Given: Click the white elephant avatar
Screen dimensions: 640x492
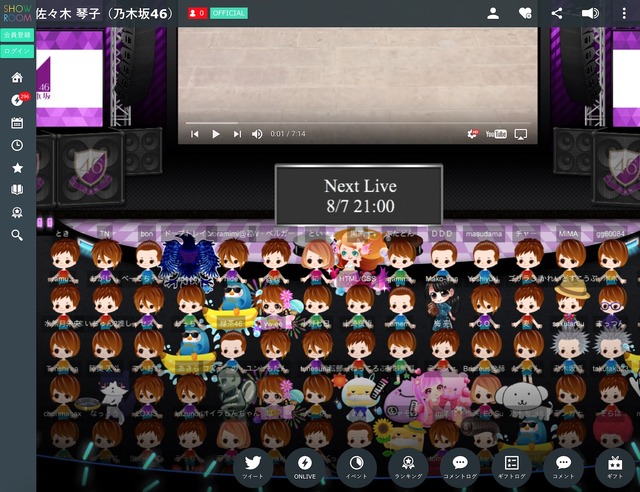Looking at the screenshot, I should (522, 399).
